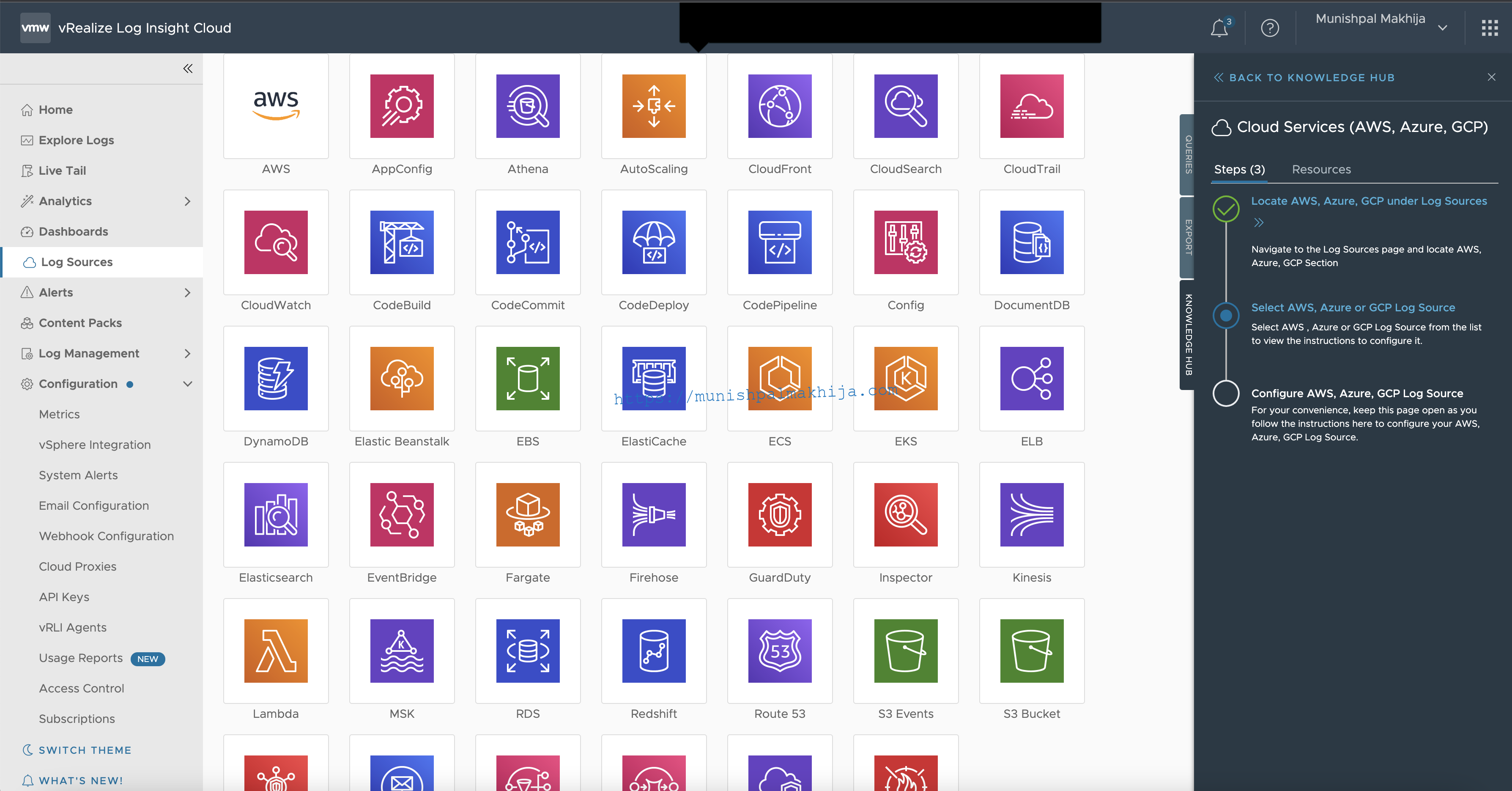Close the Knowledge Hub panel

1491,77
